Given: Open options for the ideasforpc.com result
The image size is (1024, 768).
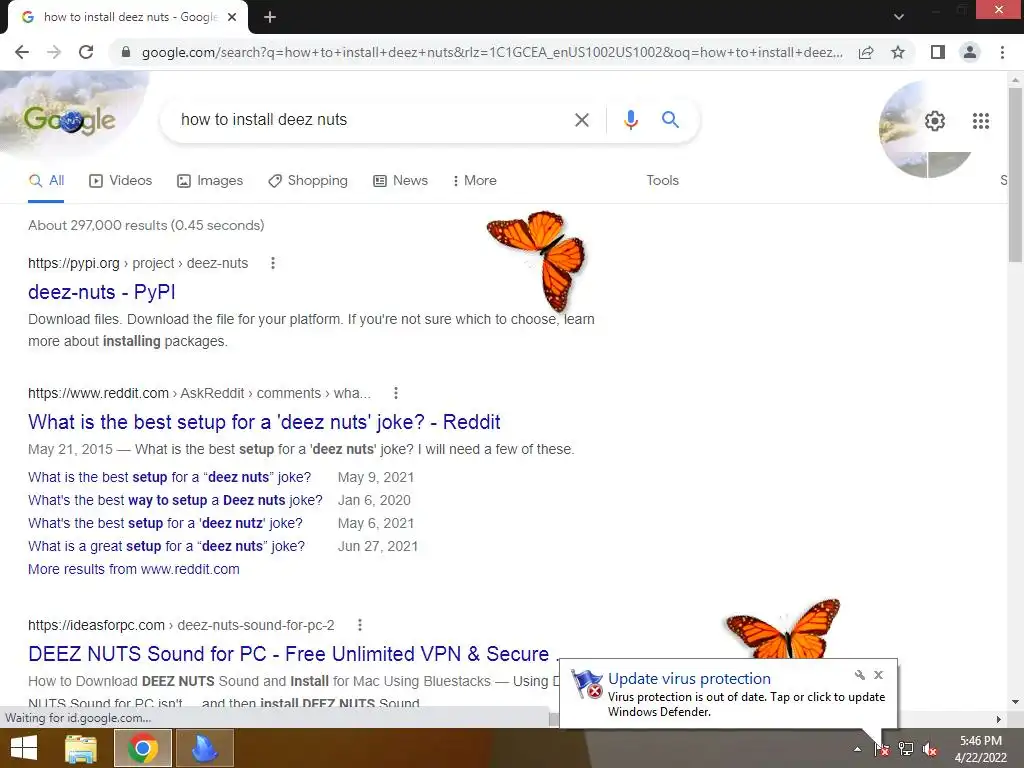Looking at the screenshot, I should point(360,625).
